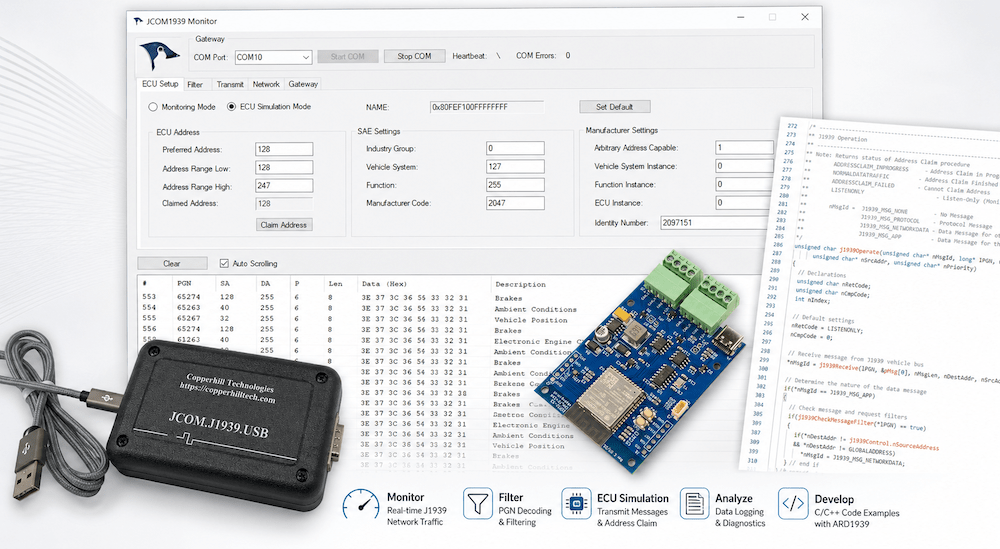Toggle the Auto Scrolling checkbox
Viewport: 1000px width, 549px height.
tap(224, 263)
